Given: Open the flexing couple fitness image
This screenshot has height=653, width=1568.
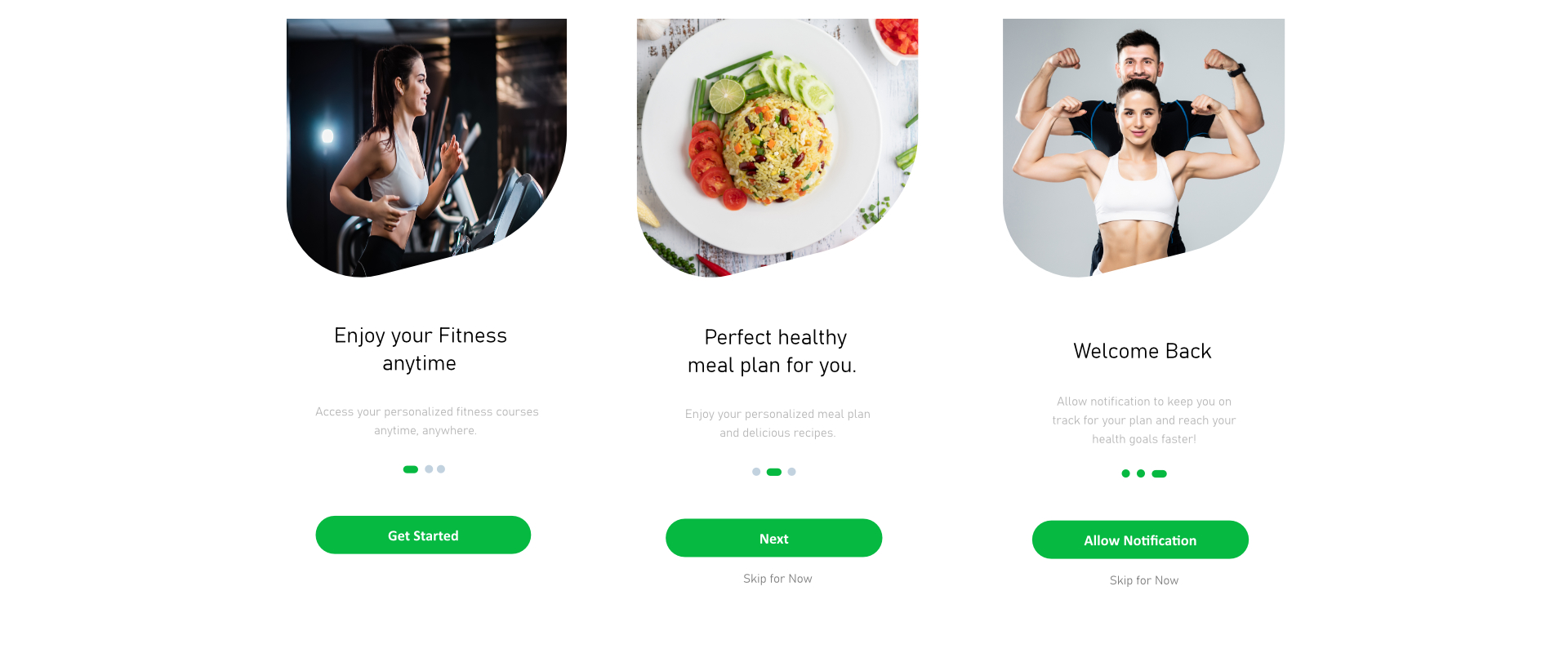Looking at the screenshot, I should tap(1143, 148).
